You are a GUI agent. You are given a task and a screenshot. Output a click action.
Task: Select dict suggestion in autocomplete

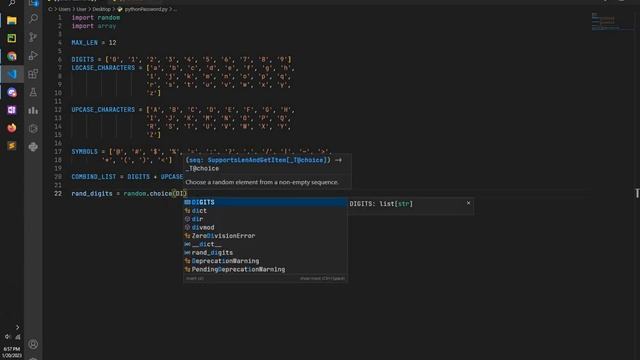pyautogui.click(x=264, y=211)
